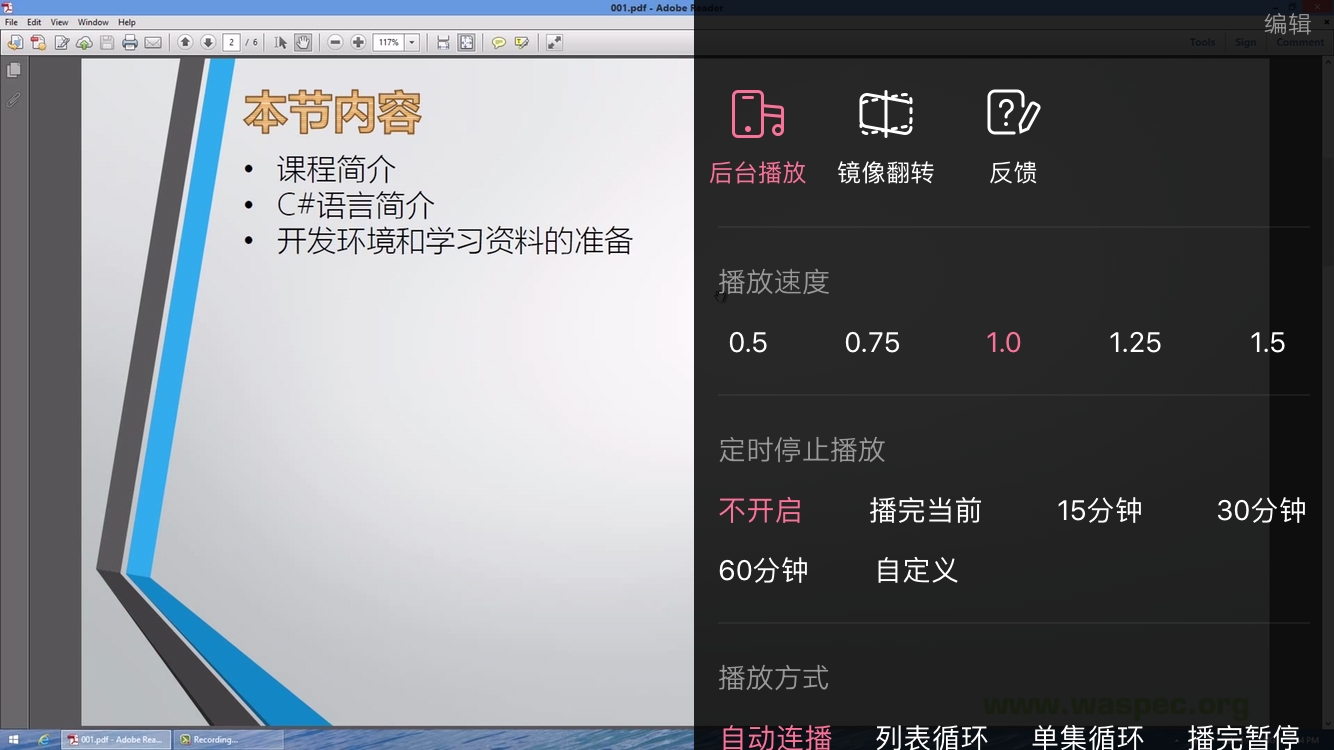Screen dimensions: 1334x750
Task: Open the zoom percentage dropdown arrow
Action: click(411, 42)
